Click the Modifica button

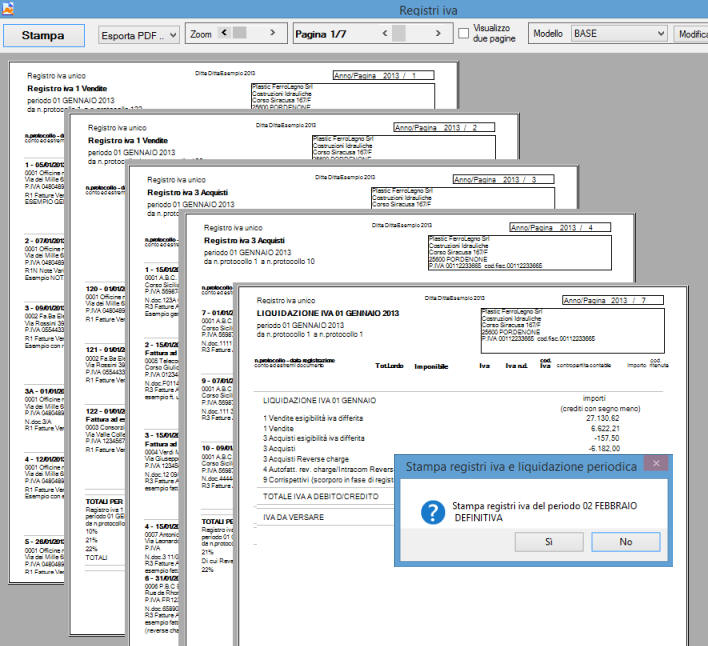tap(691, 34)
